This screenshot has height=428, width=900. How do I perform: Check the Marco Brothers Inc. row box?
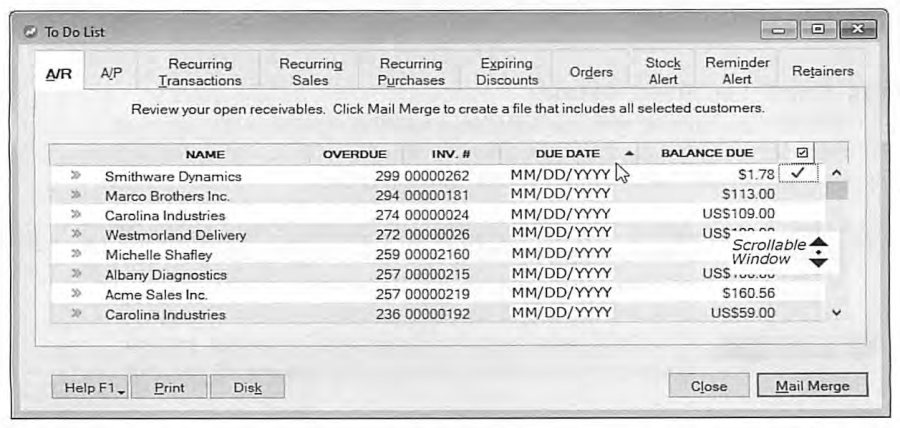click(x=798, y=194)
